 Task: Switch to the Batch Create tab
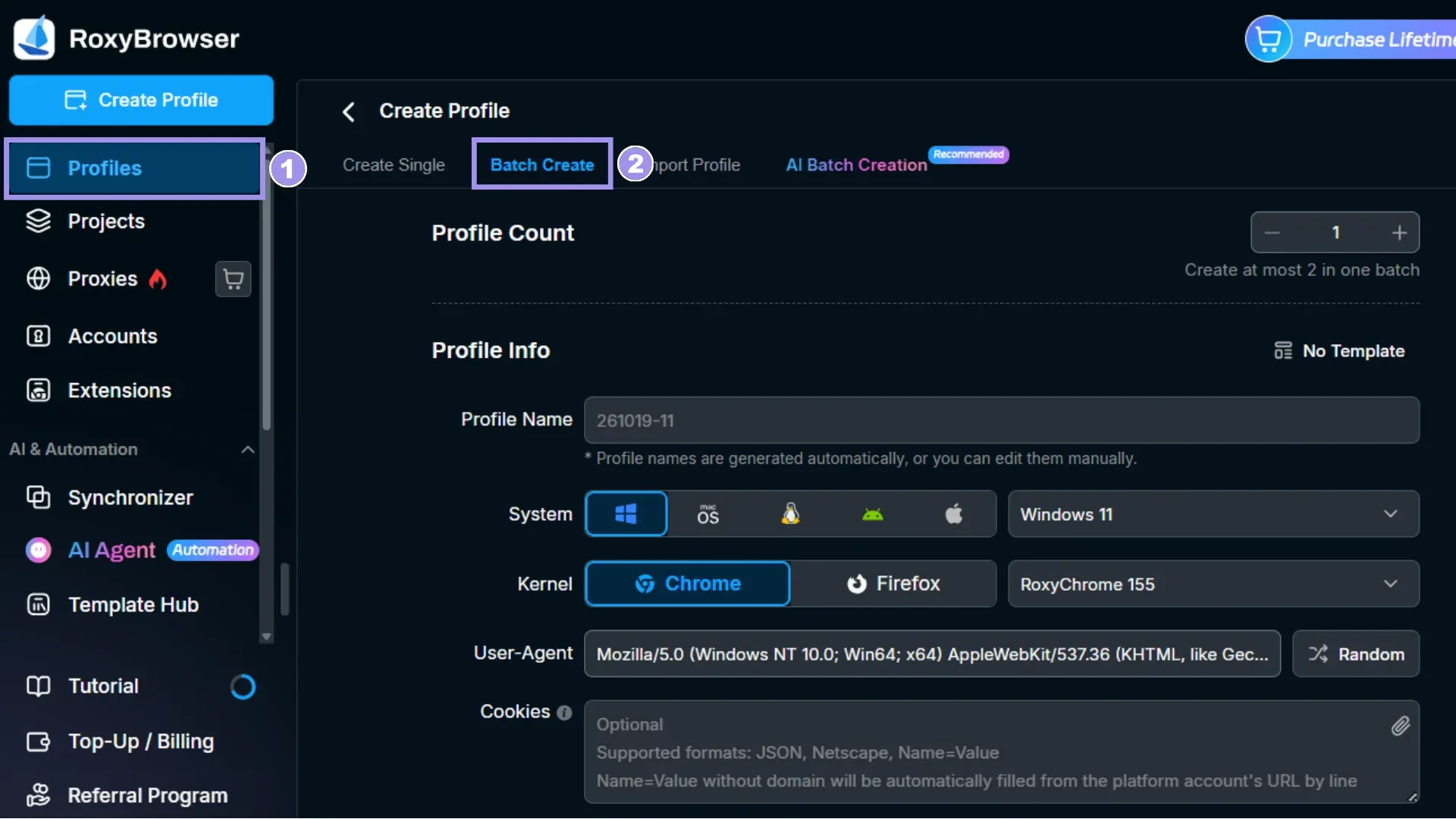pyautogui.click(x=542, y=165)
